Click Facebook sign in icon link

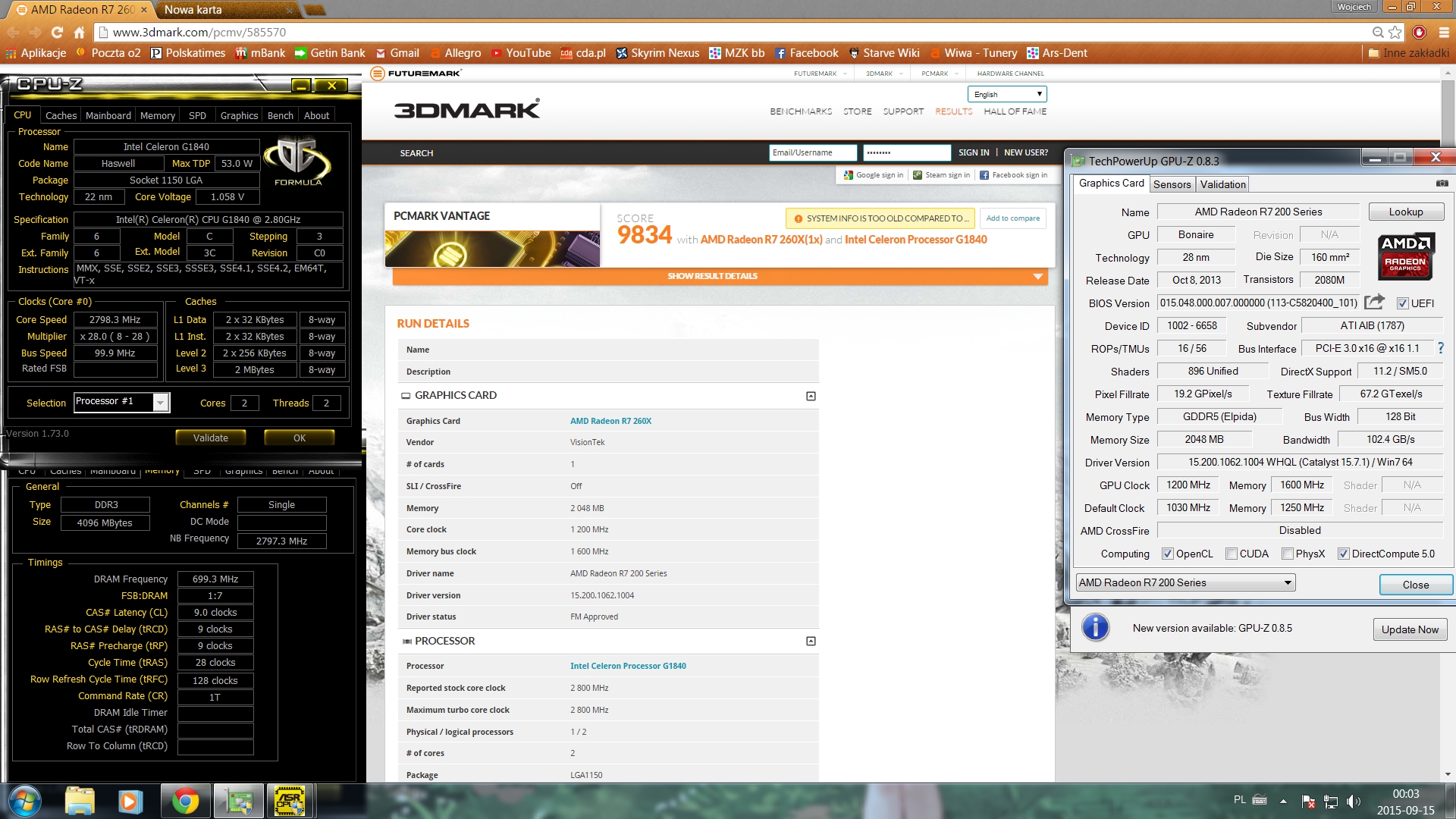1013,175
